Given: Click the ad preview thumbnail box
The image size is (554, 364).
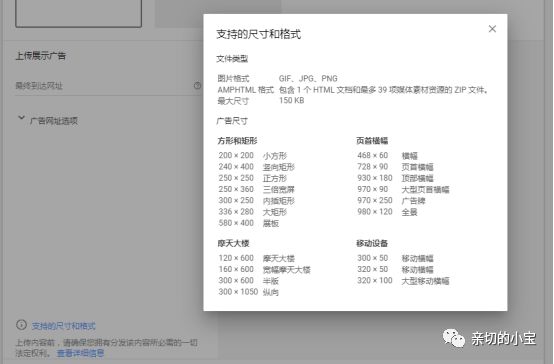Looking at the screenshot, I should (x=78, y=12).
